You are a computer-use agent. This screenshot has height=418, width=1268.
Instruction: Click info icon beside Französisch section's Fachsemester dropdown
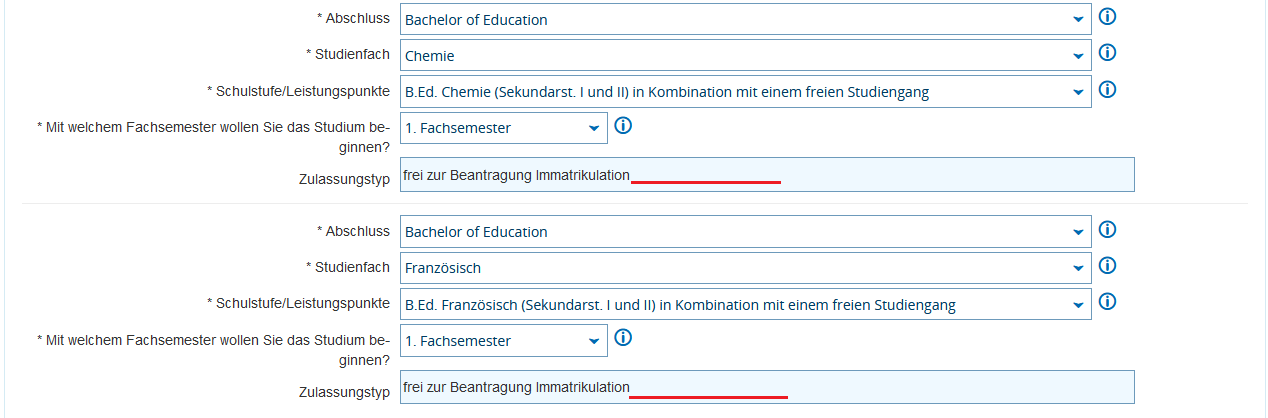click(x=623, y=337)
